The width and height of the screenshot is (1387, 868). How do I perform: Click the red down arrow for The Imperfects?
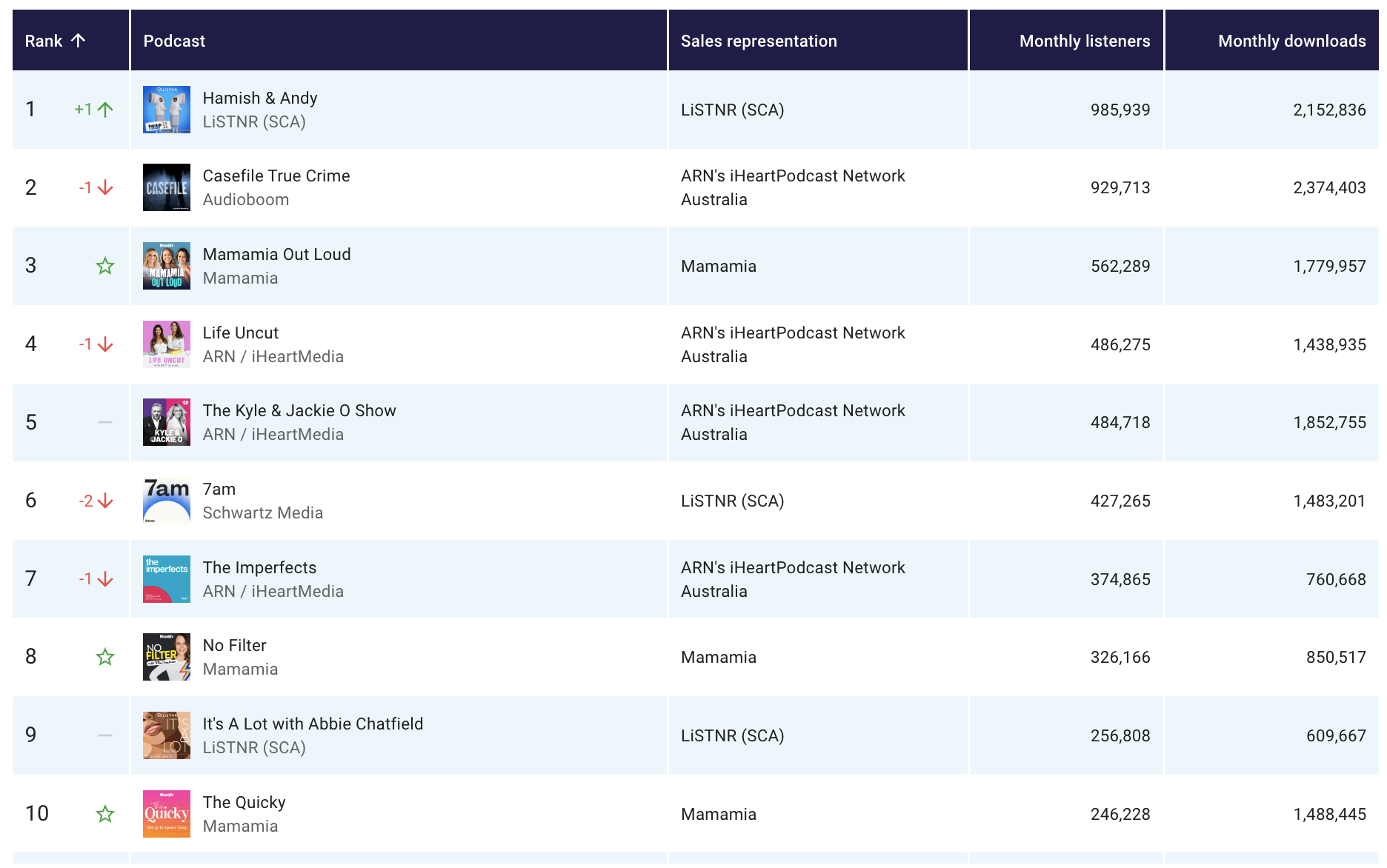tap(106, 579)
